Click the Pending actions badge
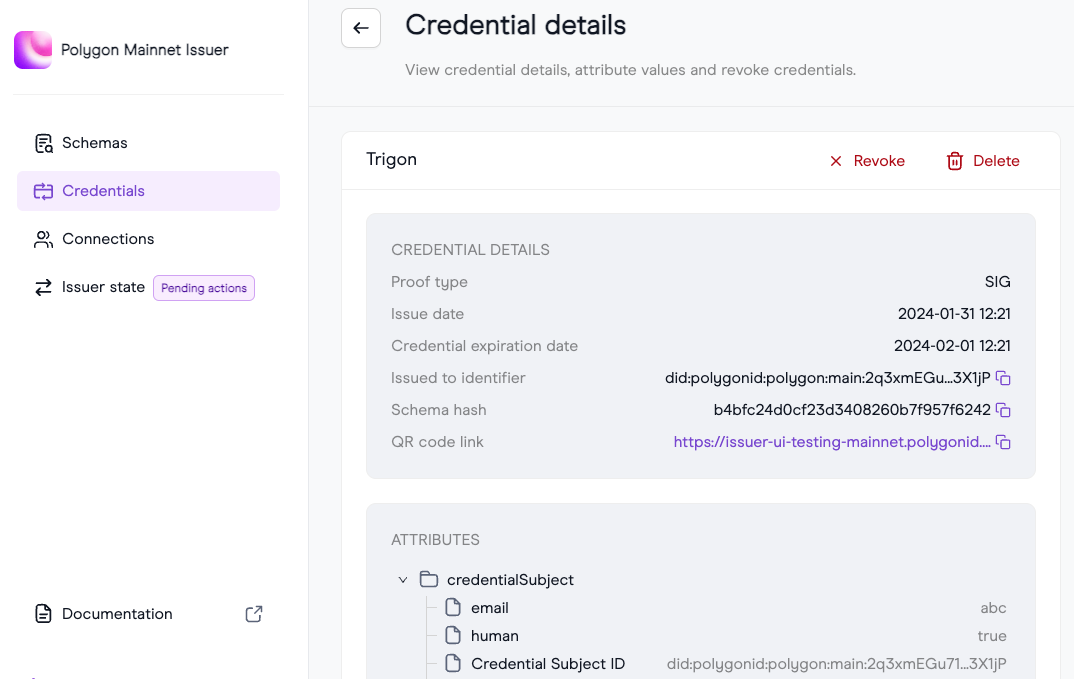 coord(204,288)
